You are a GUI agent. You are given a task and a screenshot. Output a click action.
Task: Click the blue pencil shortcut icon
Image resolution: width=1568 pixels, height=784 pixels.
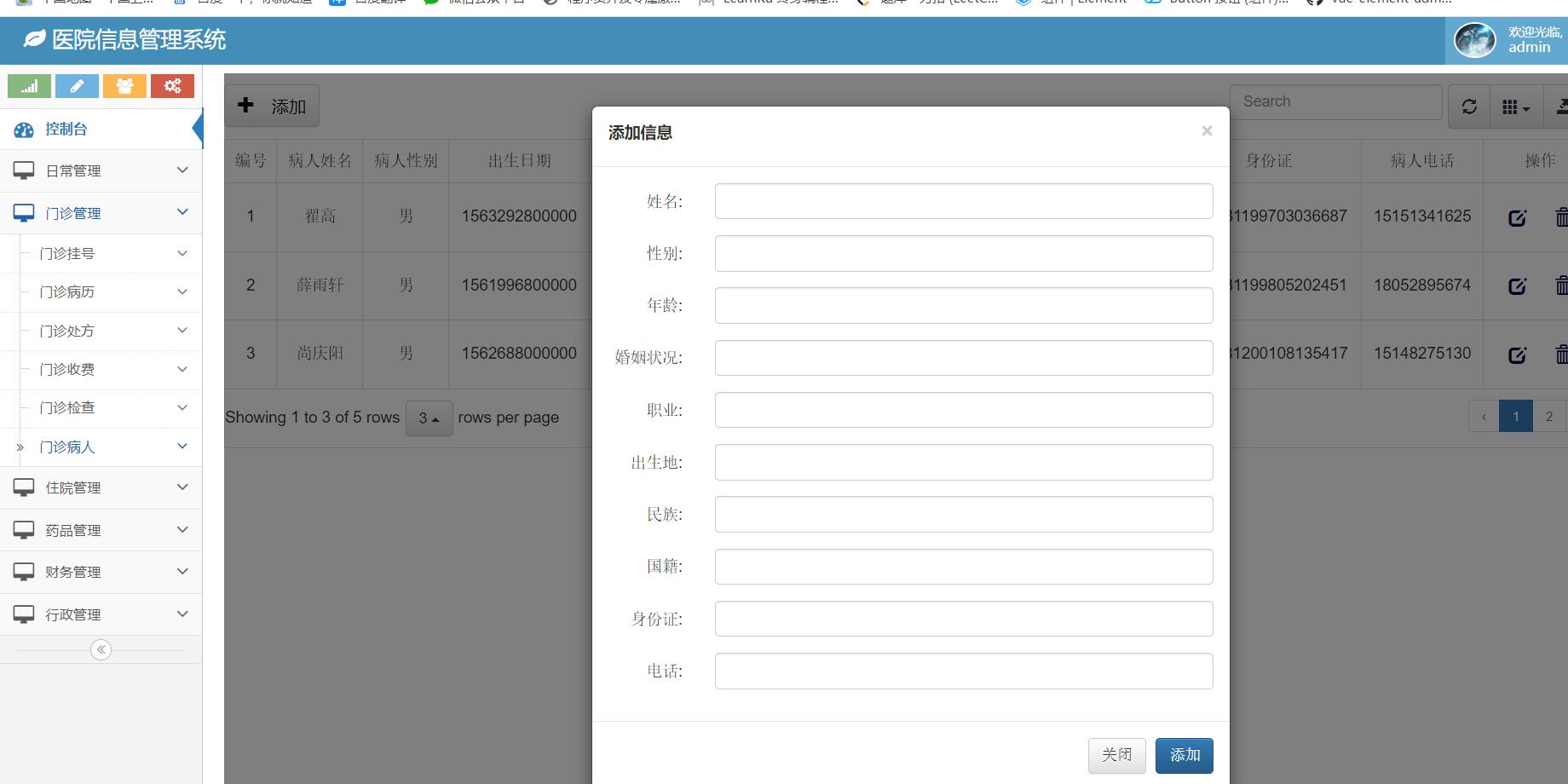pyautogui.click(x=77, y=86)
